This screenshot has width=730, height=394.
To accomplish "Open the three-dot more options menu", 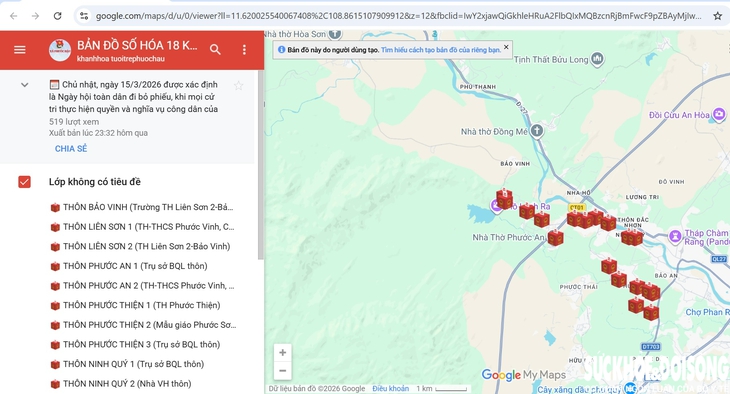I will (244, 49).
